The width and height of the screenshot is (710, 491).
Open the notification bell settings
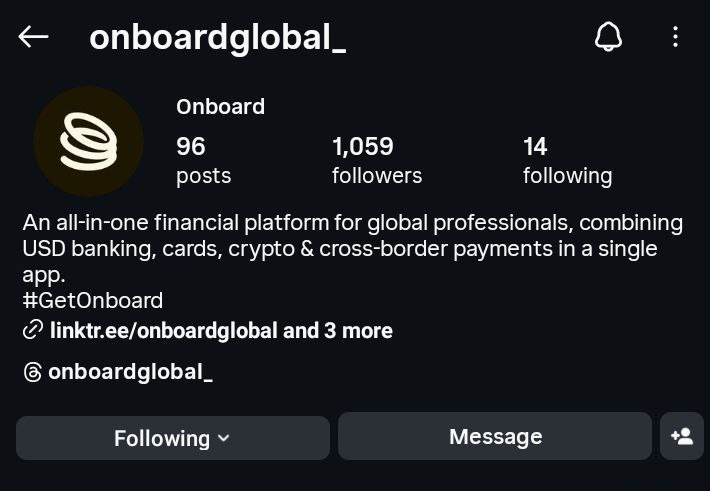[x=608, y=37]
